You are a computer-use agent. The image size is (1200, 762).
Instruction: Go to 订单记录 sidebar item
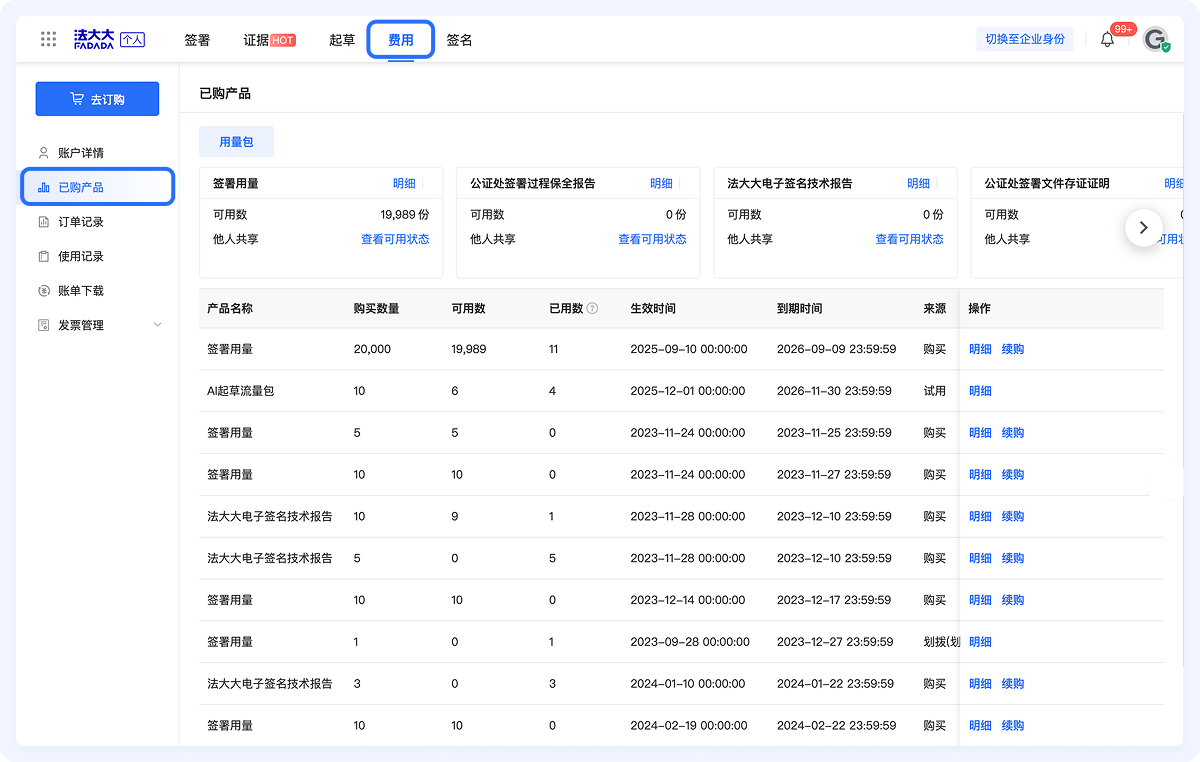80,222
